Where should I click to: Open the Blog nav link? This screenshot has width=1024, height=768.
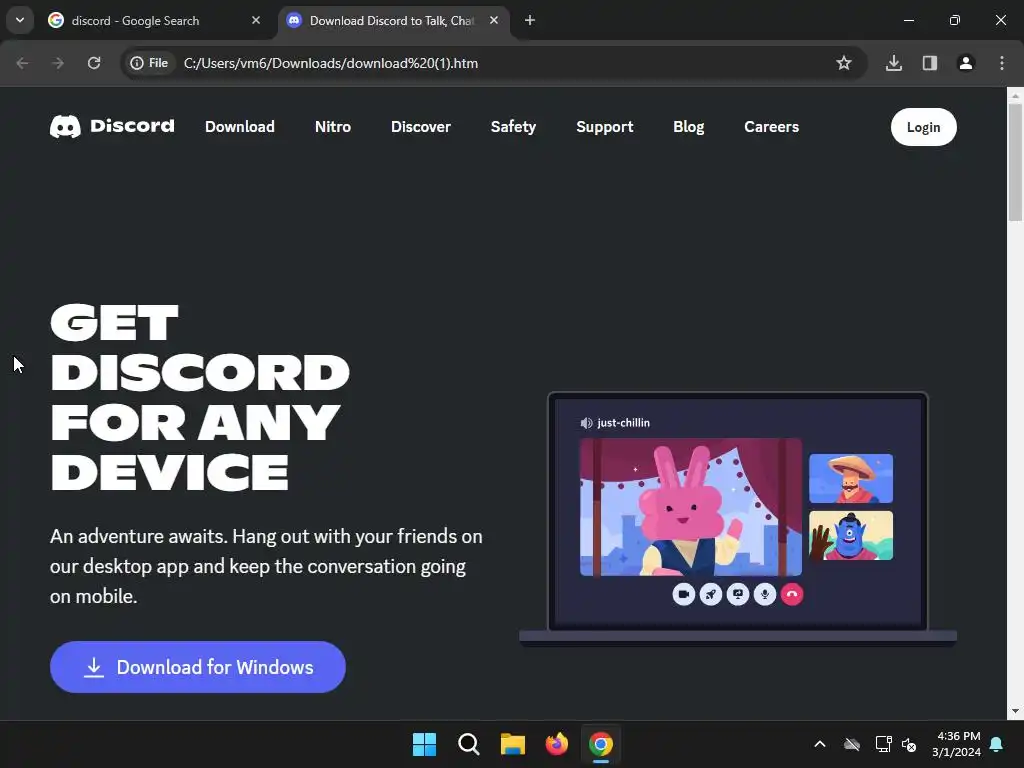pyautogui.click(x=688, y=127)
